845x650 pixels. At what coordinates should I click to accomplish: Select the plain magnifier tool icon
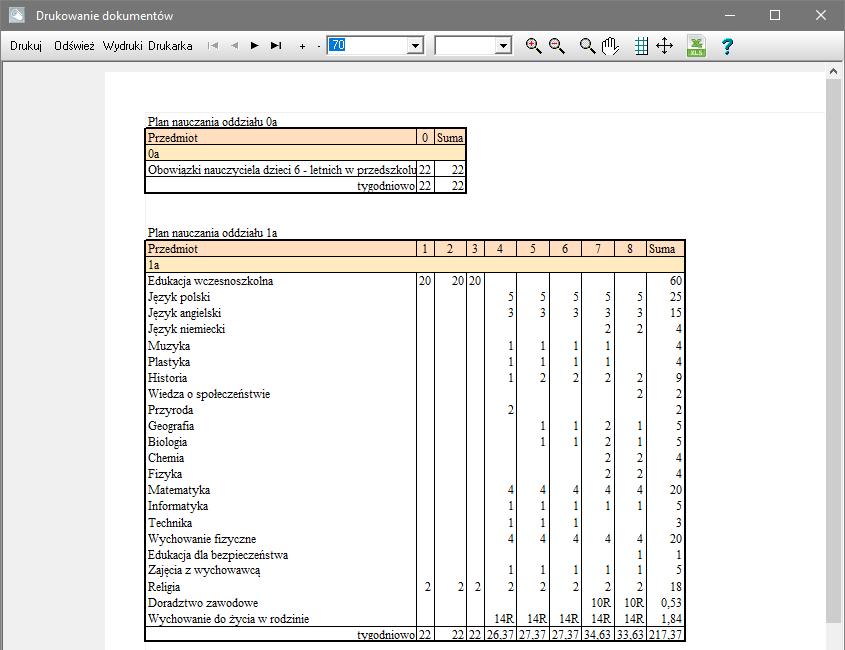(587, 46)
